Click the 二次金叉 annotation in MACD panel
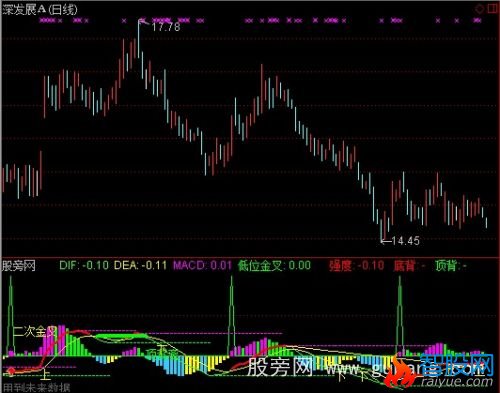The image size is (500, 393). (x=34, y=331)
